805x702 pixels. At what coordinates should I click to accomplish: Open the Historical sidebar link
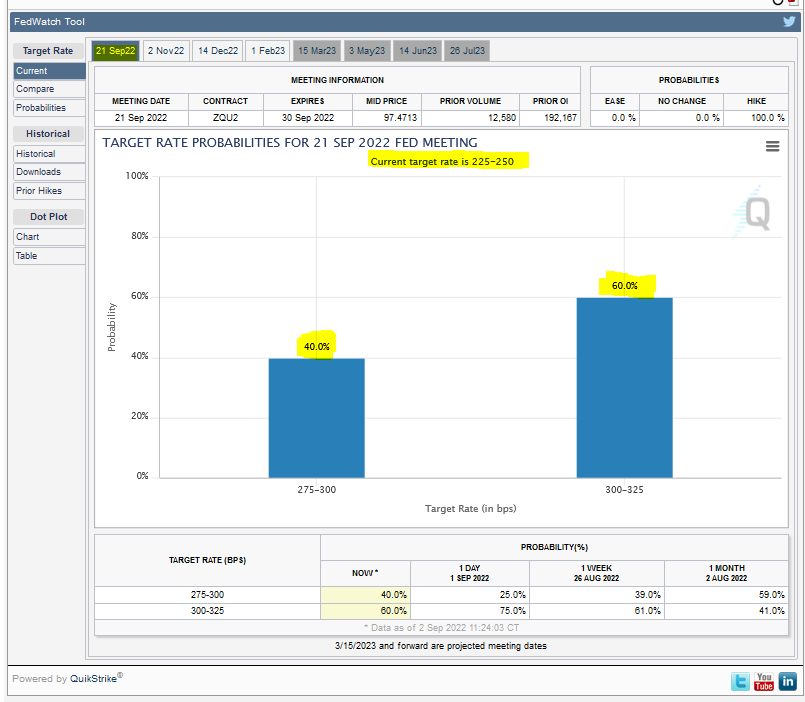click(x=49, y=154)
